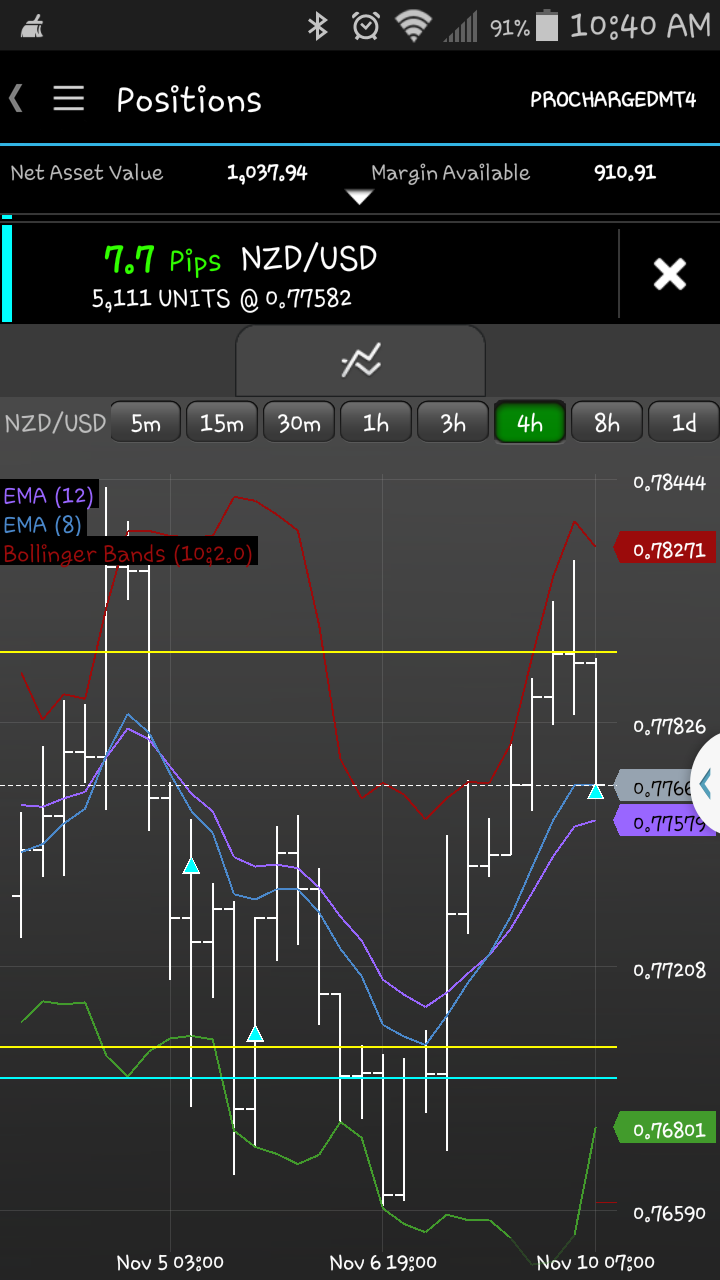The height and width of the screenshot is (1280, 720).
Task: Select the Margin Available label
Action: 450,173
